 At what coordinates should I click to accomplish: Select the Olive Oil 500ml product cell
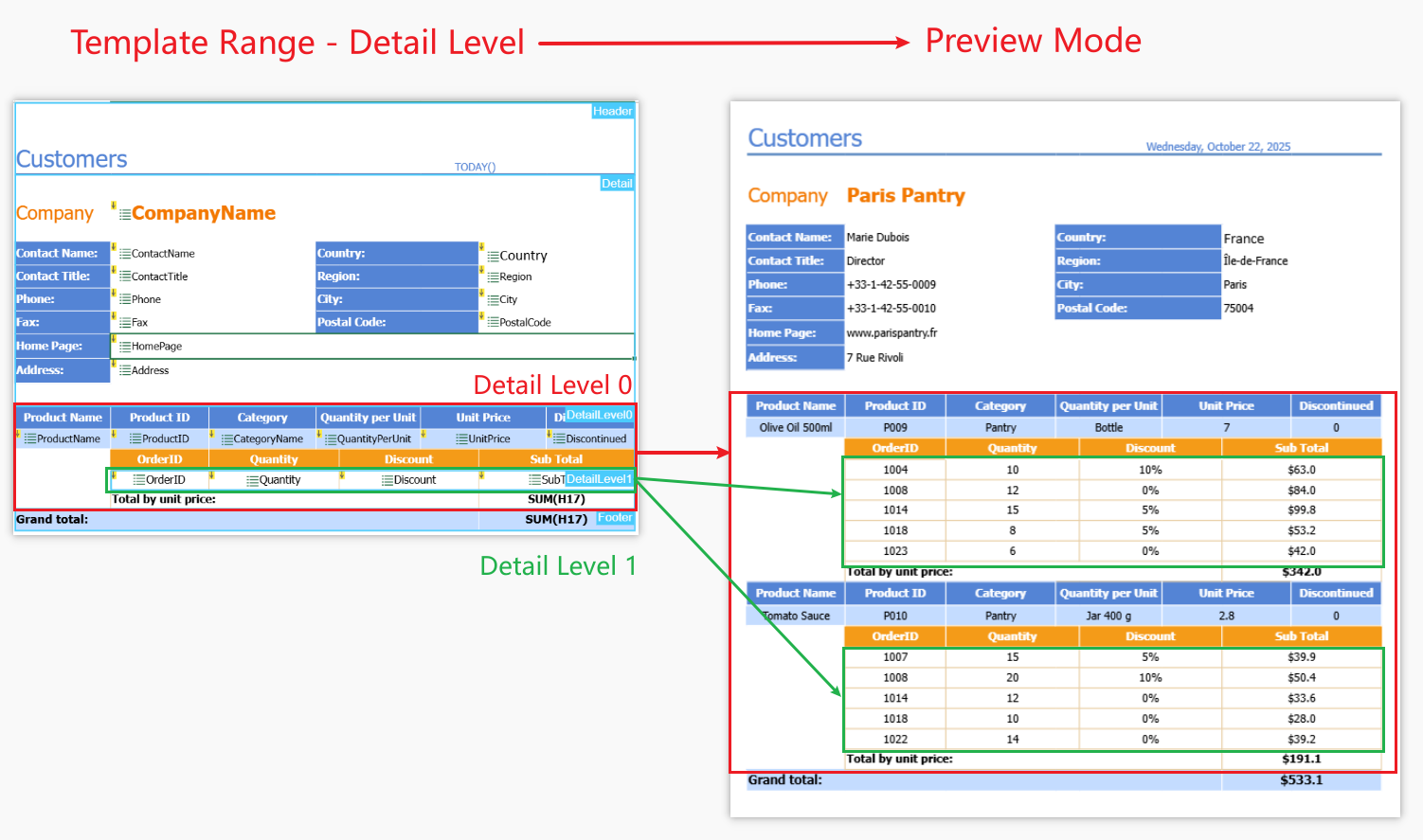(796, 428)
